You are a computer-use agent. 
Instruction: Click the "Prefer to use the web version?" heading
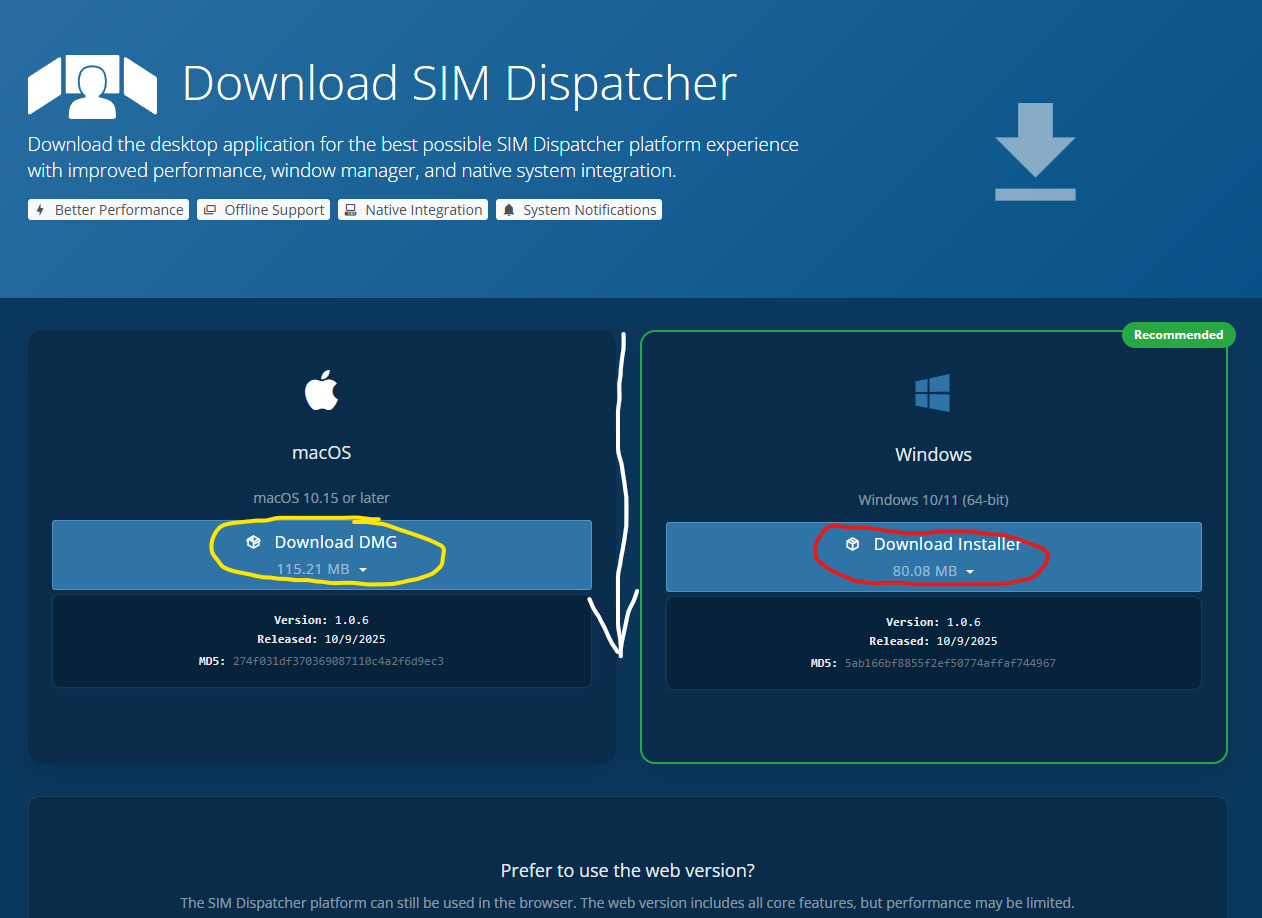(x=627, y=870)
